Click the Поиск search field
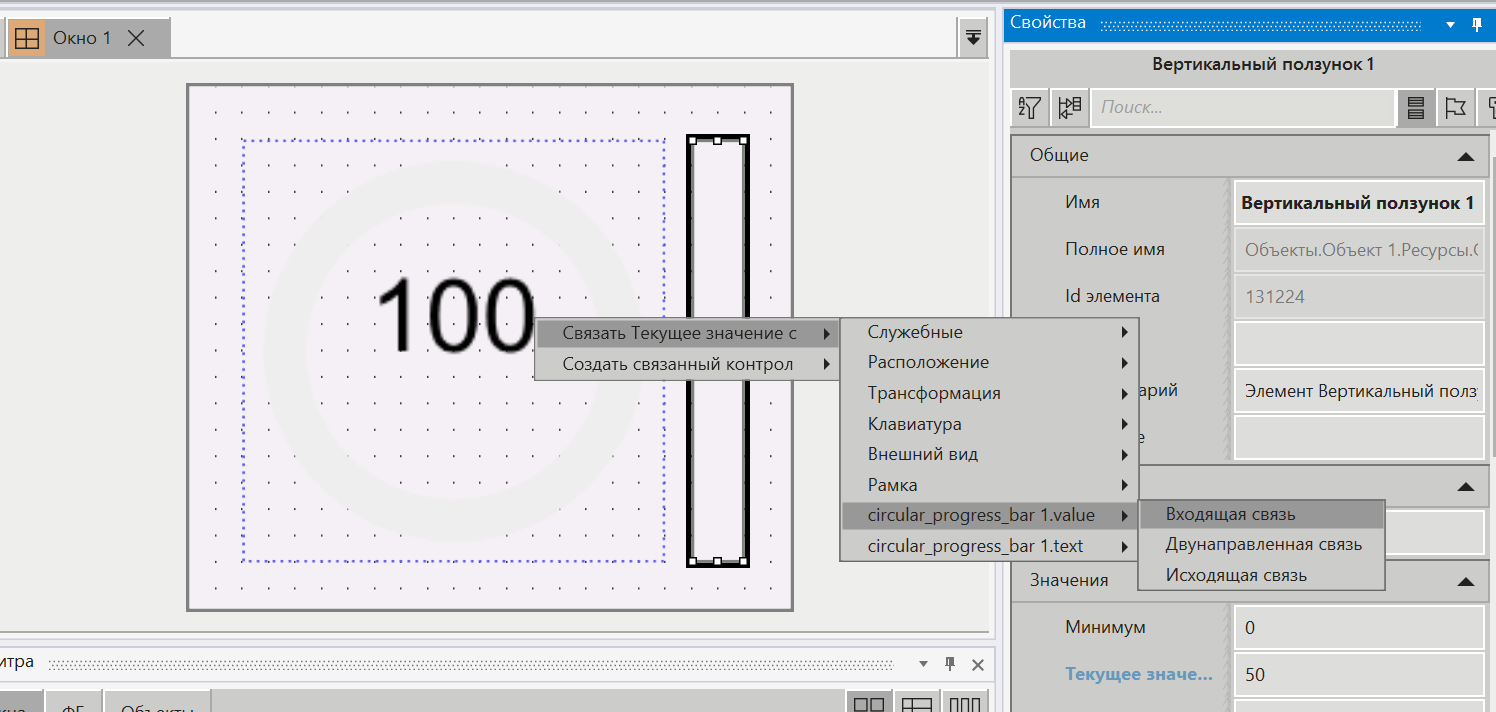1496x712 pixels. click(1243, 107)
